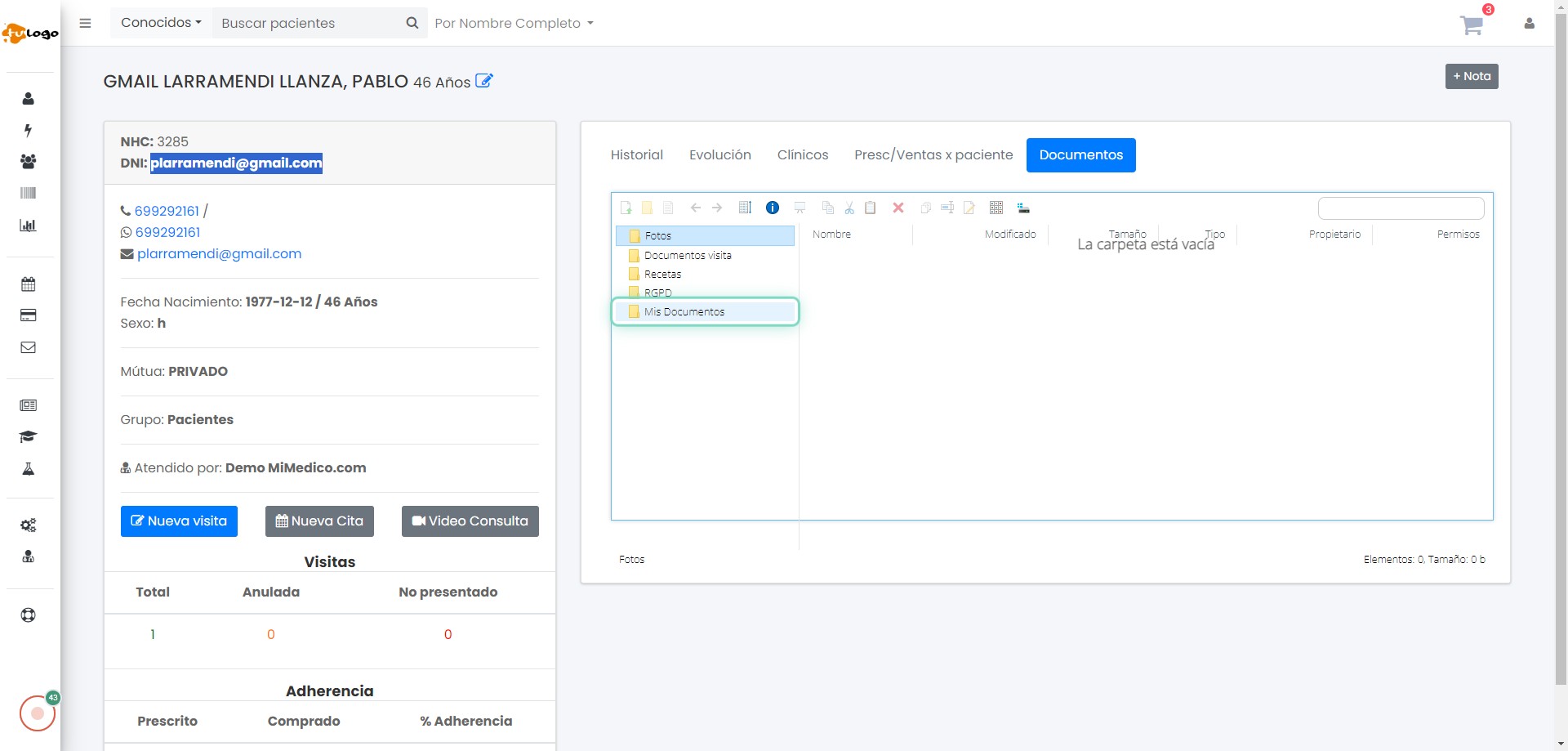The width and height of the screenshot is (1568, 751).
Task: Select the Recetas folder
Action: pos(705,274)
